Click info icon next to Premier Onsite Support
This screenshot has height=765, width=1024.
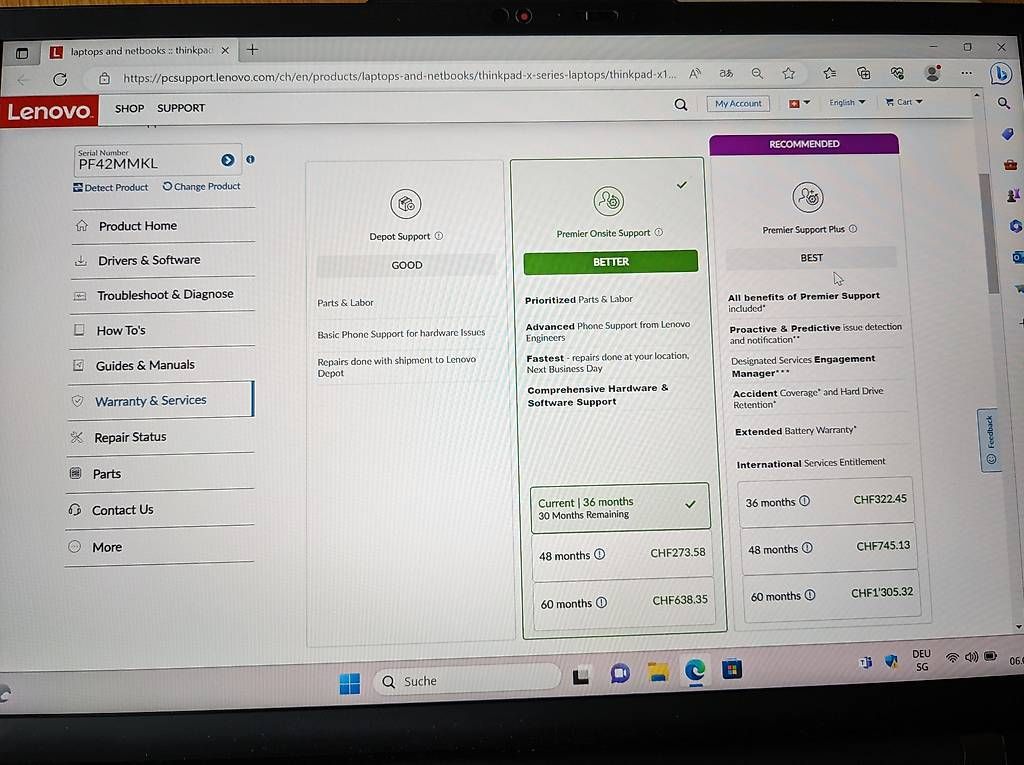(658, 233)
